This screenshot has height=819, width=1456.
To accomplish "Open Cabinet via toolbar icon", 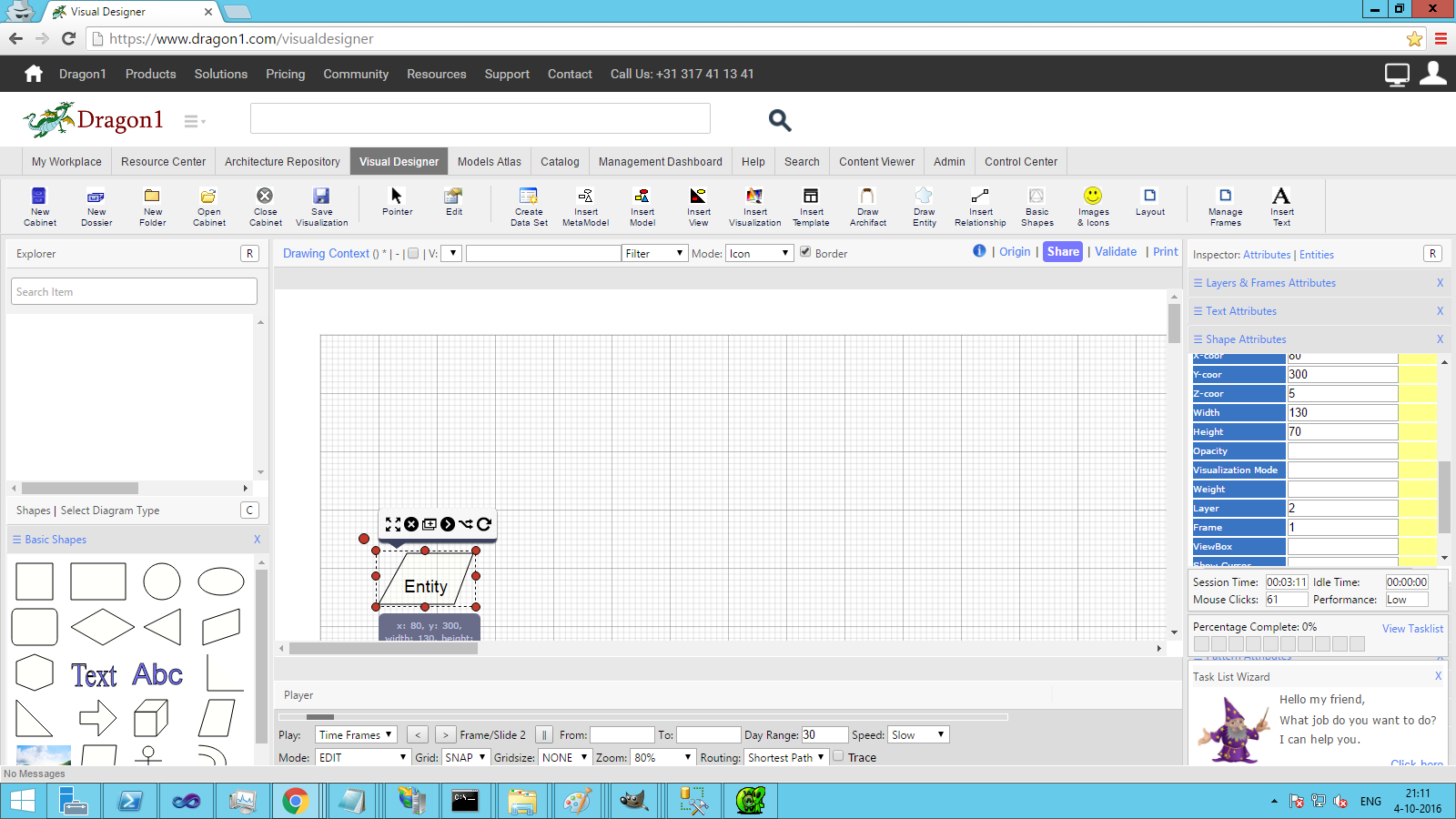I will pyautogui.click(x=208, y=196).
